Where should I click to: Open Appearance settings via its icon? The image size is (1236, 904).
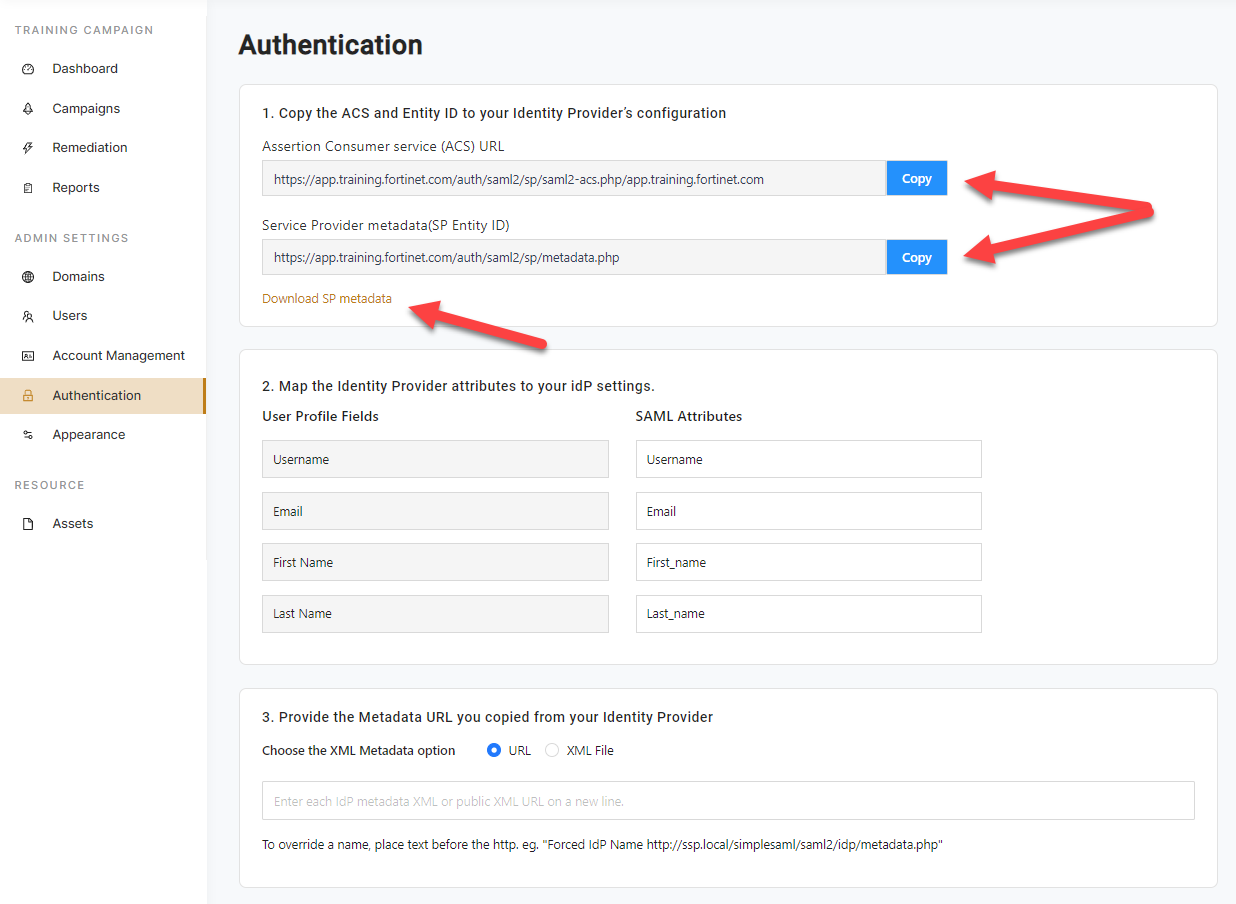point(29,434)
